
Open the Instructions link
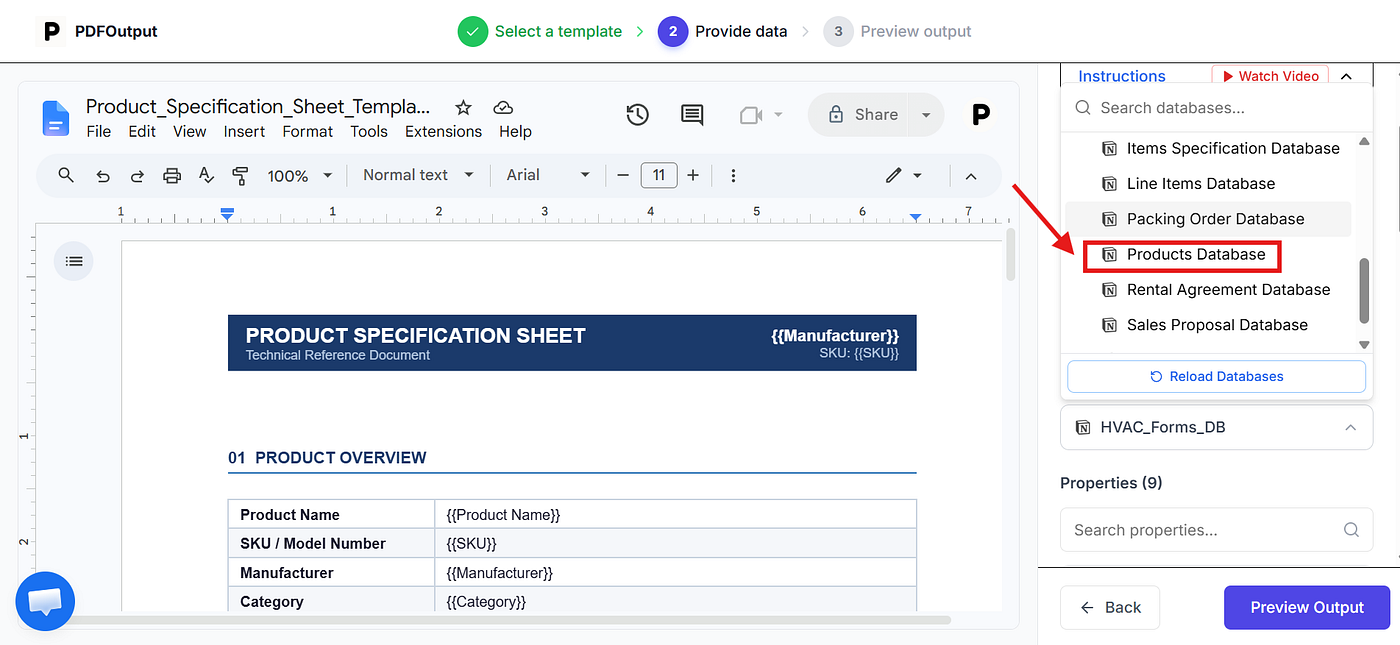tap(1122, 76)
